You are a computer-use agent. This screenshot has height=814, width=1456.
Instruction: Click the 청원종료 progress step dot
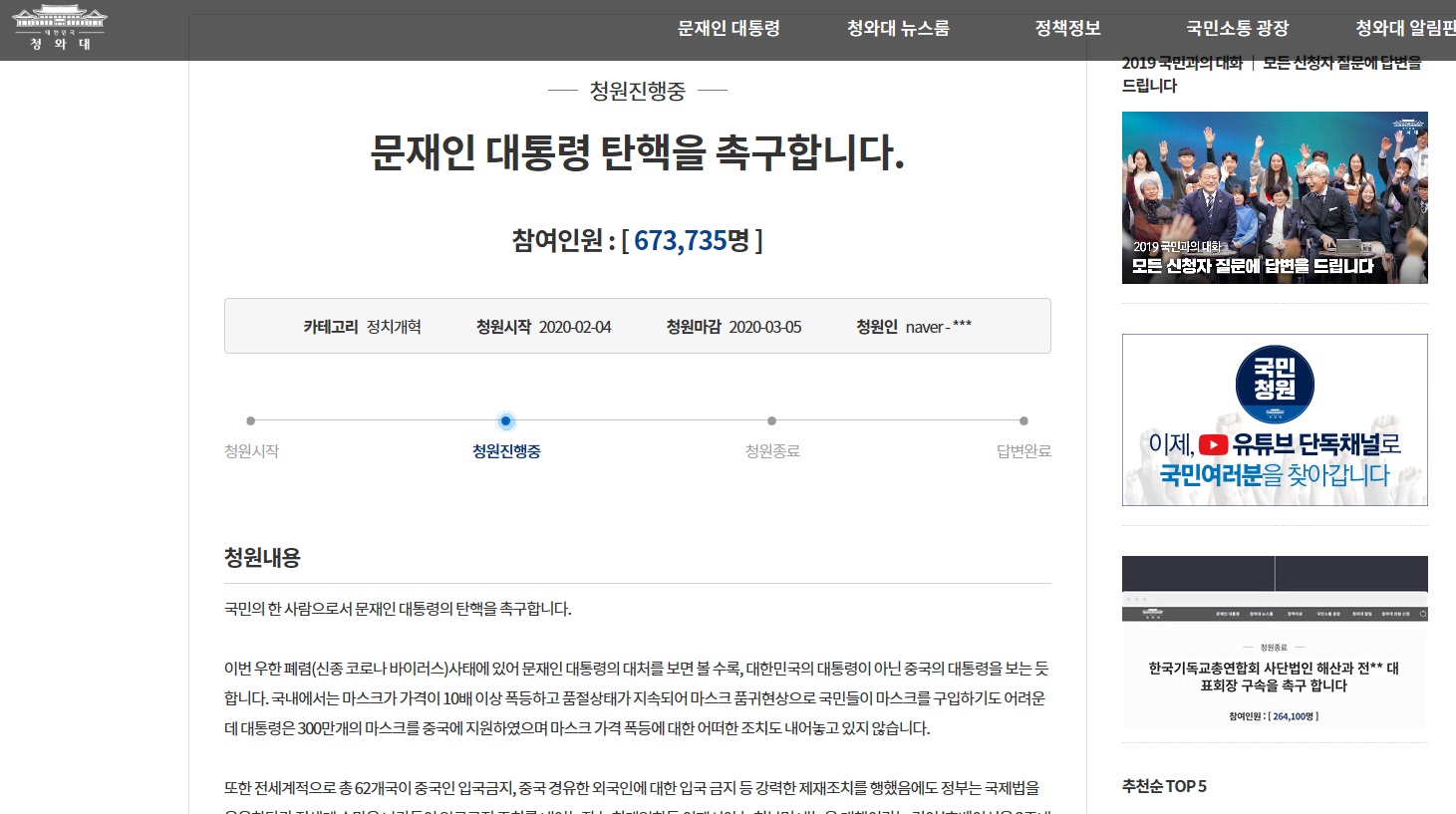pyautogui.click(x=771, y=421)
